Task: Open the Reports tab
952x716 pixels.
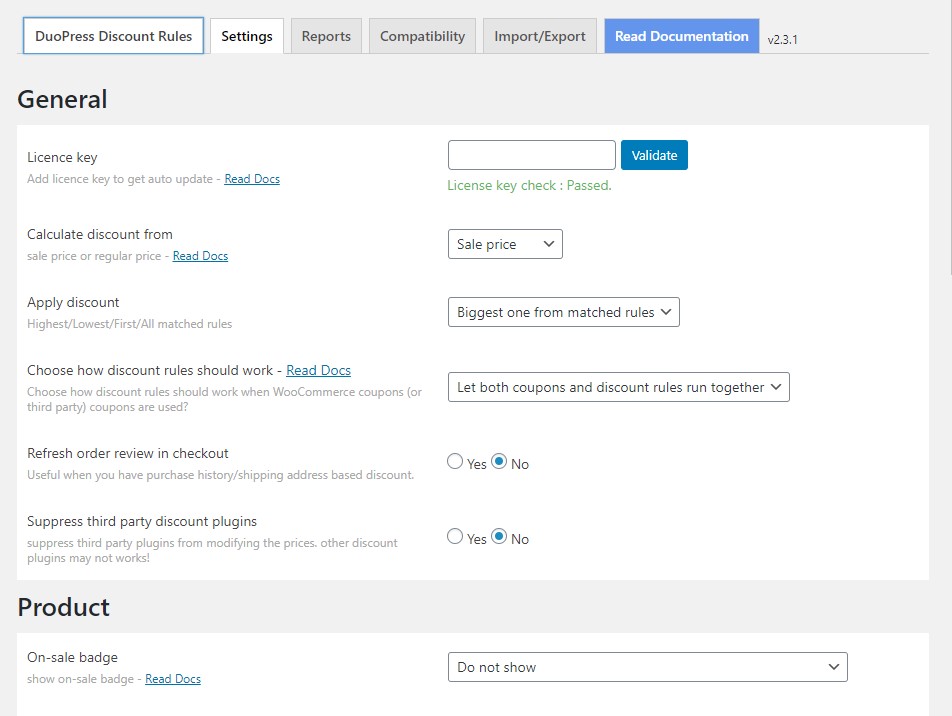Action: coord(326,36)
